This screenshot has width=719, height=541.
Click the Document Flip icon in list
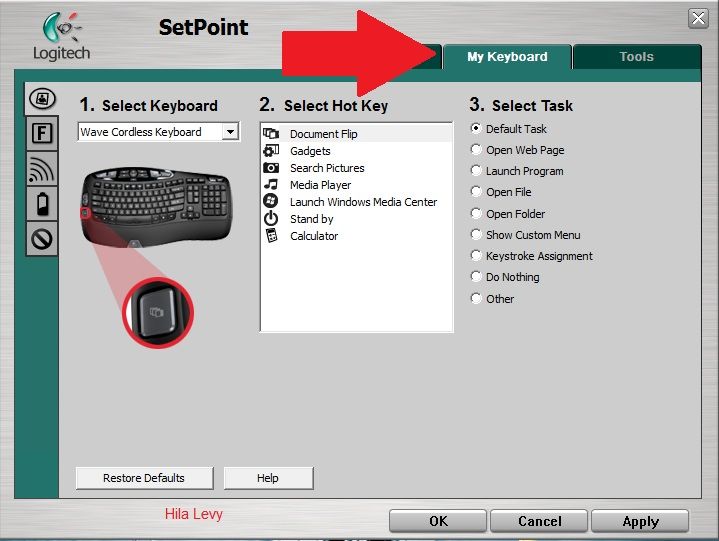[271, 133]
